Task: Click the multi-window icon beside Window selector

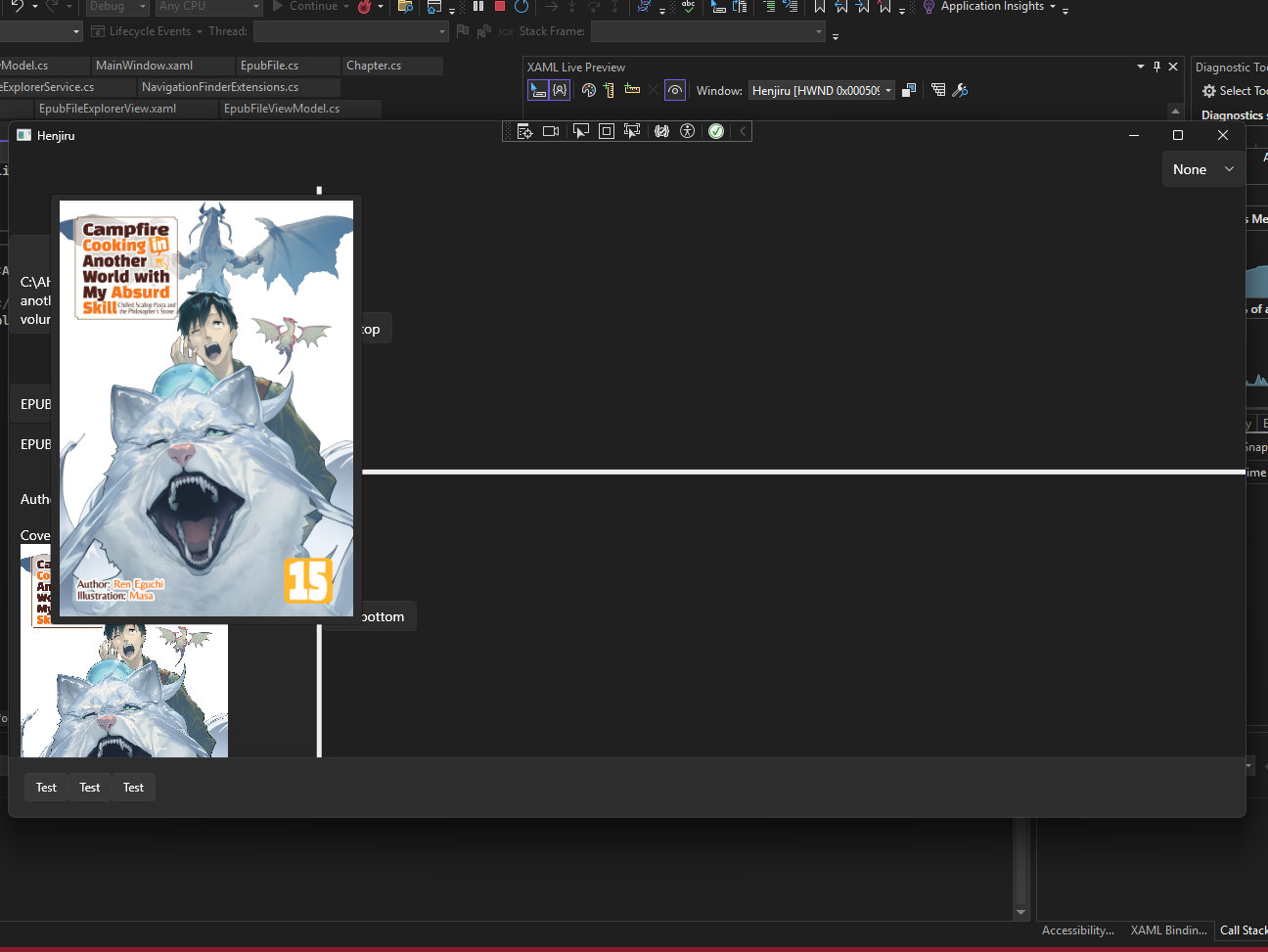Action: 909,90
